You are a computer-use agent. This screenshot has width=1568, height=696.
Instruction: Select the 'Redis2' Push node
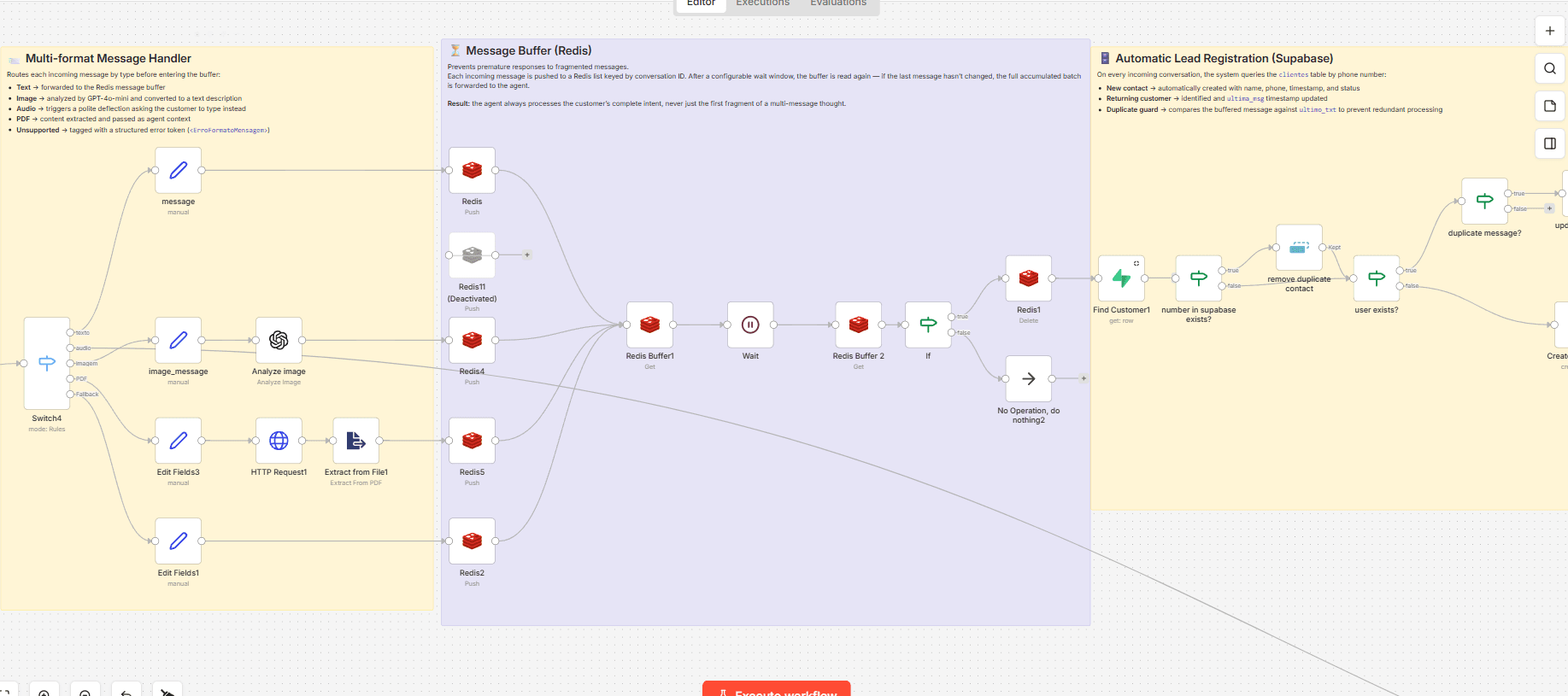point(472,541)
